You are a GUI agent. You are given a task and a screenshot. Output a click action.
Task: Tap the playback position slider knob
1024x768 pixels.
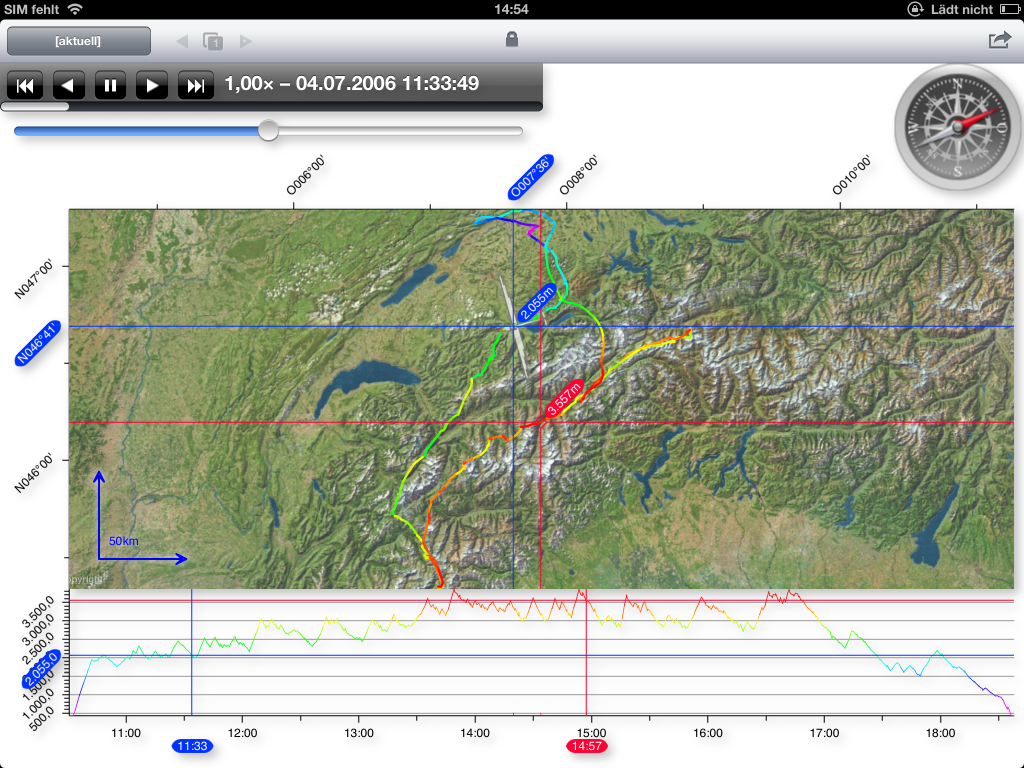click(268, 131)
